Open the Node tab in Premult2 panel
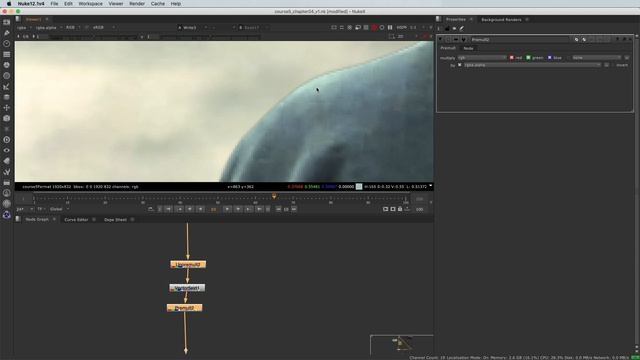The image size is (640, 360). click(468, 48)
